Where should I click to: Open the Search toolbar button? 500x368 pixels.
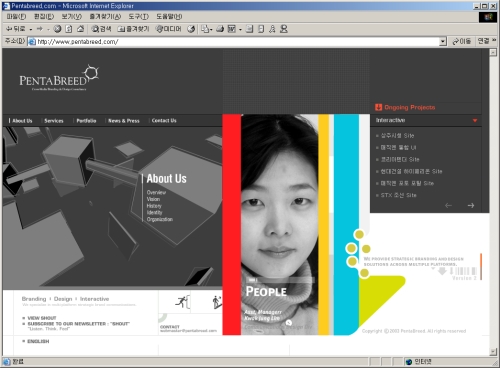(x=101, y=29)
